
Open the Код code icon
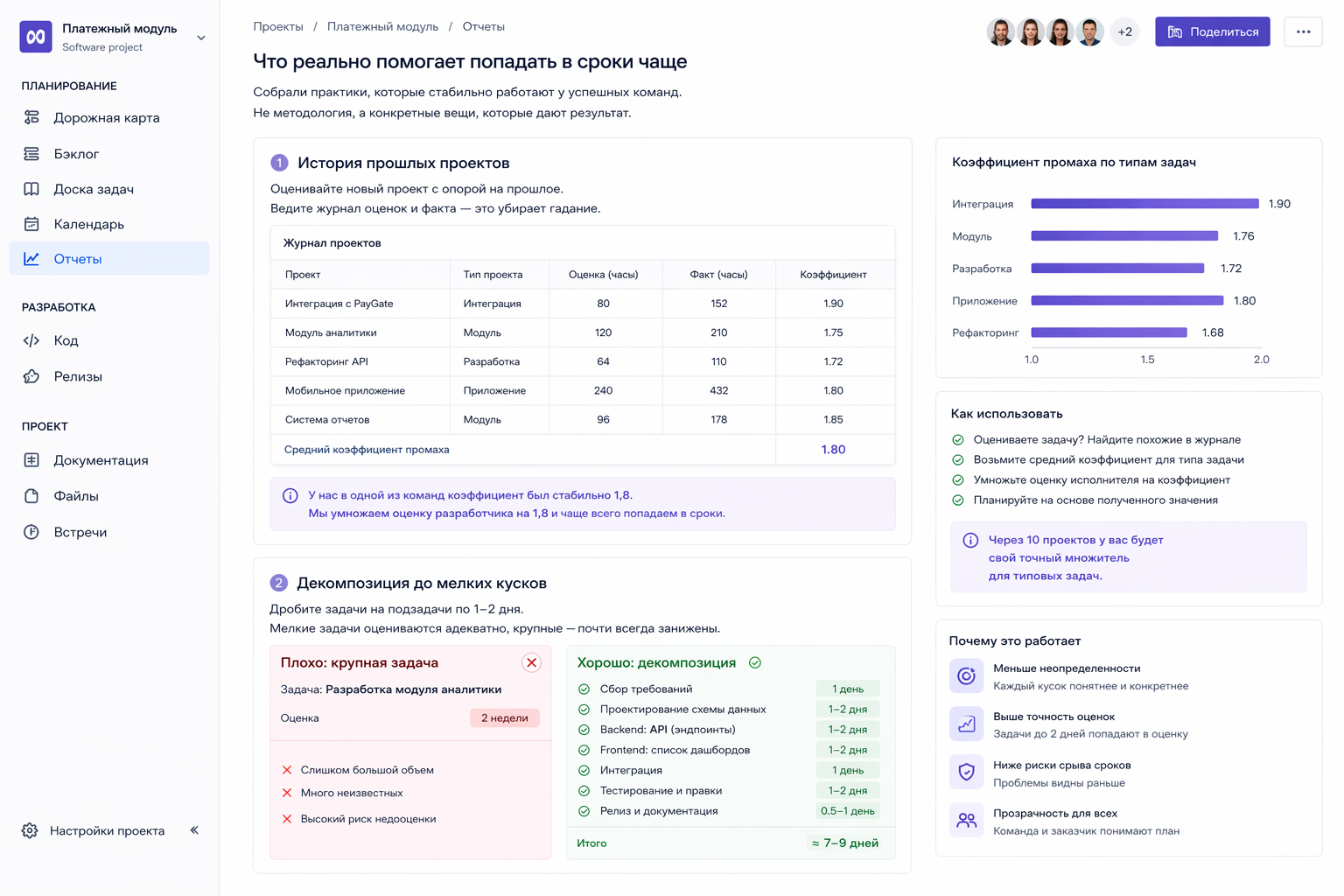coord(31,340)
